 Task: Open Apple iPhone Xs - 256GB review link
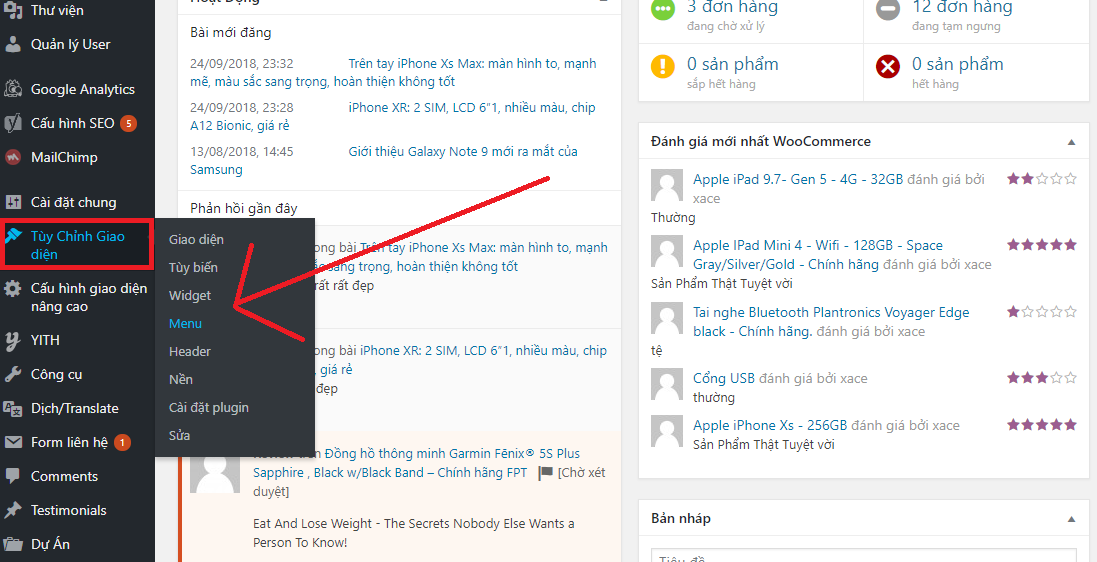point(770,426)
